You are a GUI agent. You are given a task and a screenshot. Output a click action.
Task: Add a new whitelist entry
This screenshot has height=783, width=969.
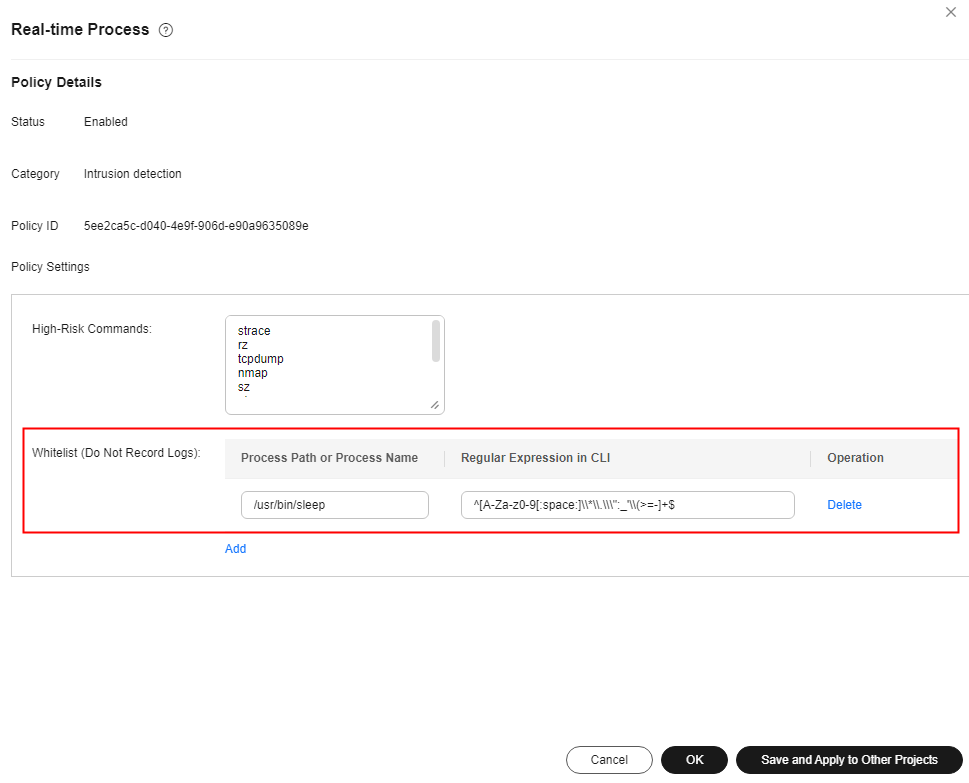pyautogui.click(x=235, y=549)
